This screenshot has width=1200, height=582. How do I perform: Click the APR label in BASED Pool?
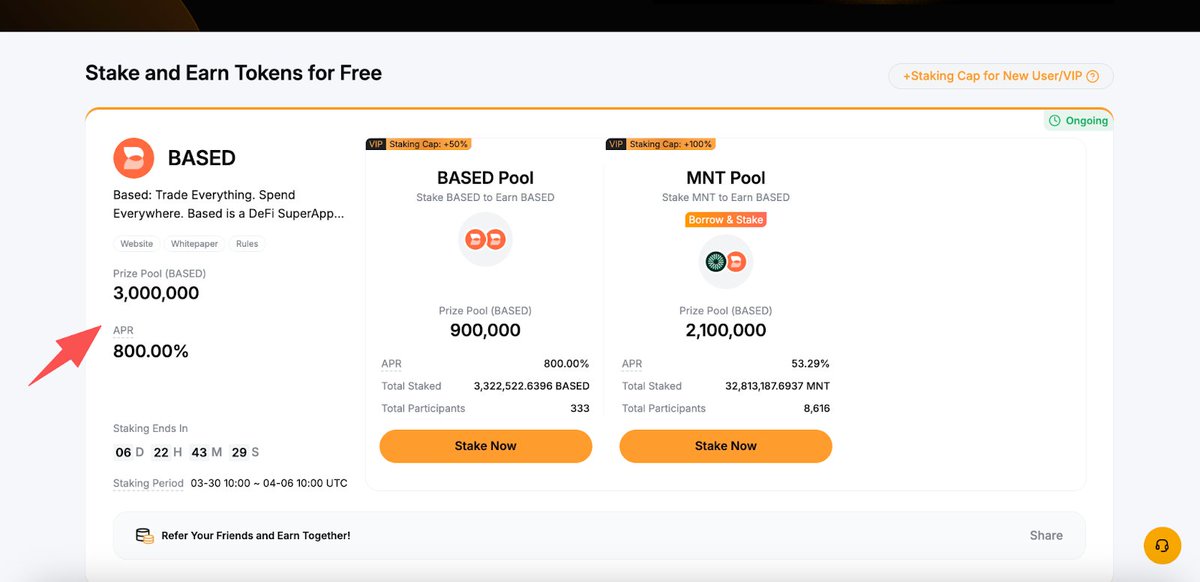coord(391,364)
